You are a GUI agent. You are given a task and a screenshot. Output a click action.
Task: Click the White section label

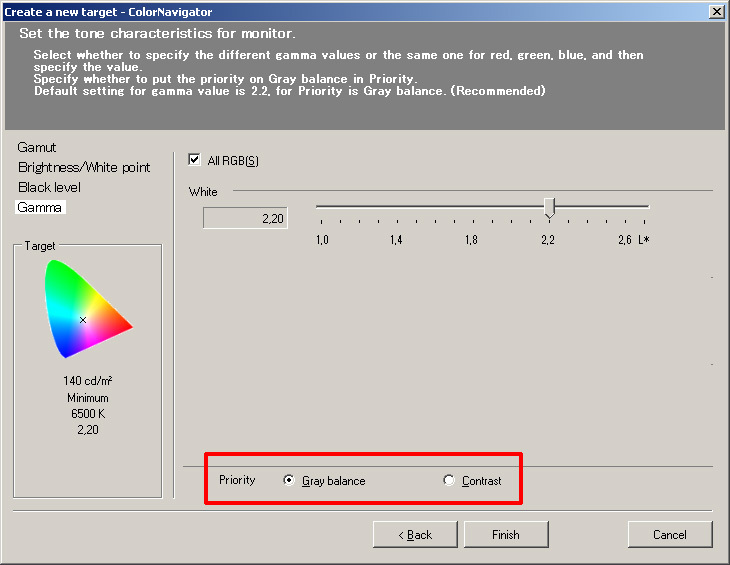pos(203,192)
